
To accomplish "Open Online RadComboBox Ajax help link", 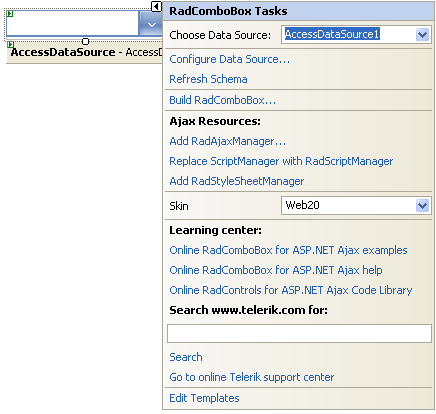I will click(x=276, y=270).
